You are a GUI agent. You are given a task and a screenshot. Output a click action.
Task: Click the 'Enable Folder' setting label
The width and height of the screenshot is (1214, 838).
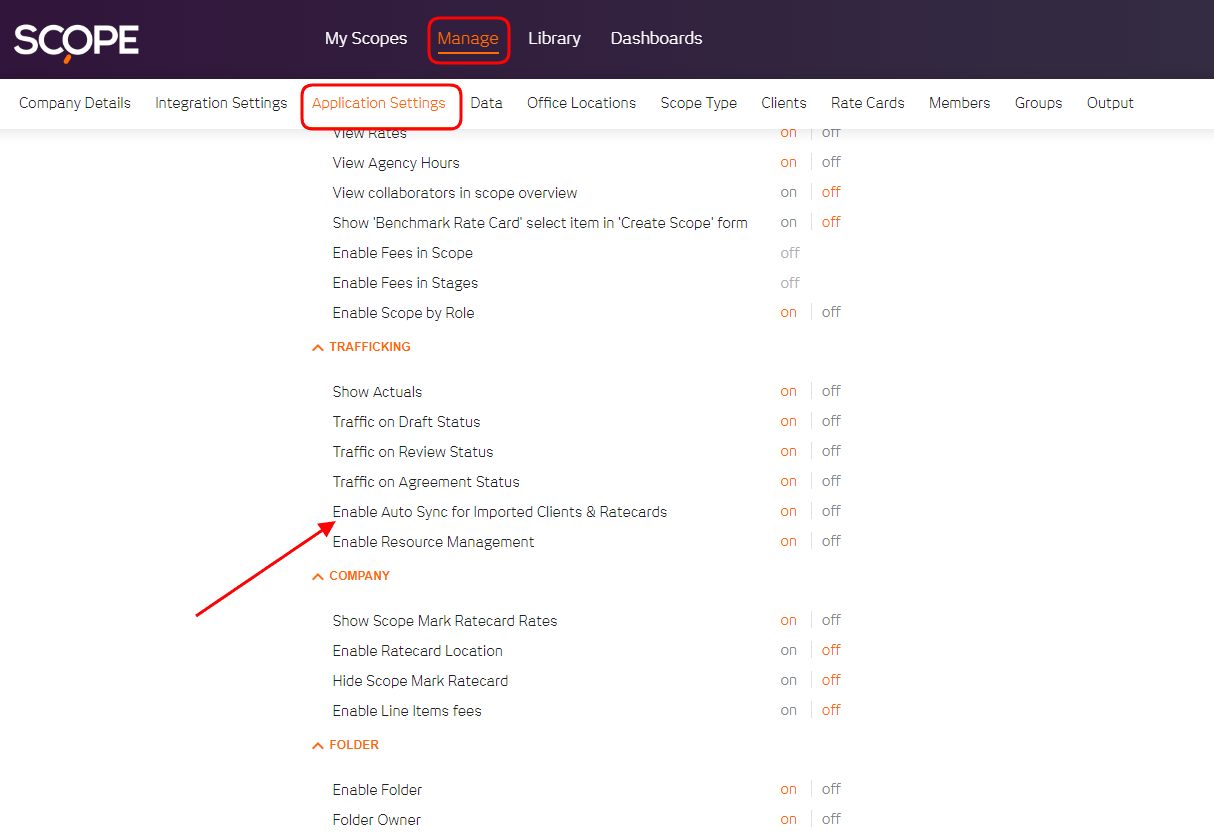tap(378, 790)
